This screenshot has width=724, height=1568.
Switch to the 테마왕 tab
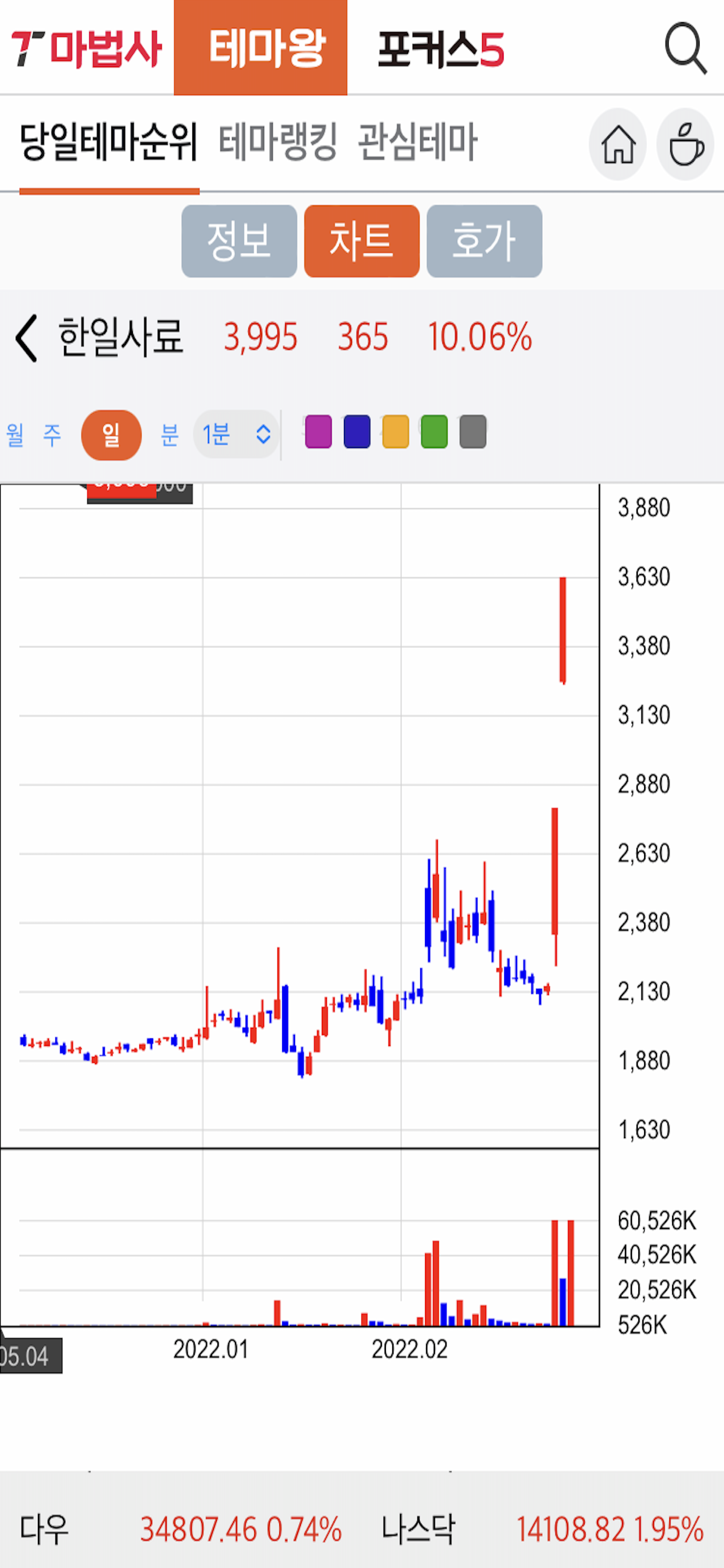click(261, 47)
